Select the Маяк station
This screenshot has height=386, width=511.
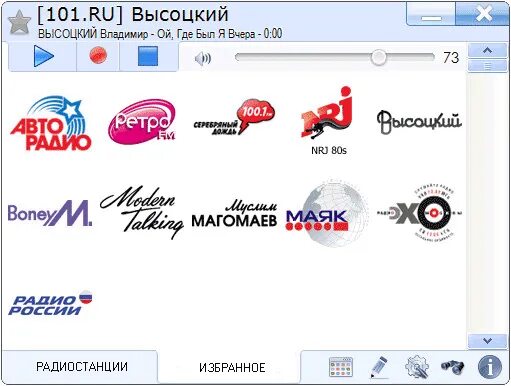point(327,213)
